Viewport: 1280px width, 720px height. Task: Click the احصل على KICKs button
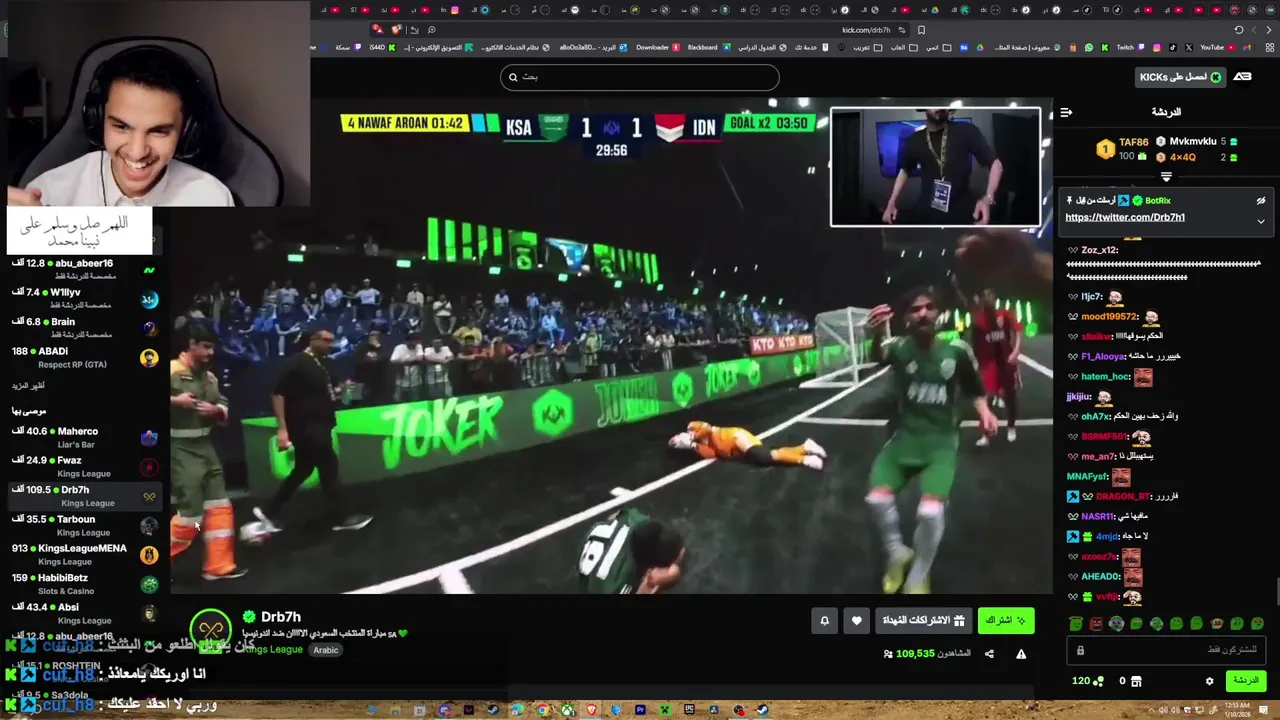tap(1180, 77)
